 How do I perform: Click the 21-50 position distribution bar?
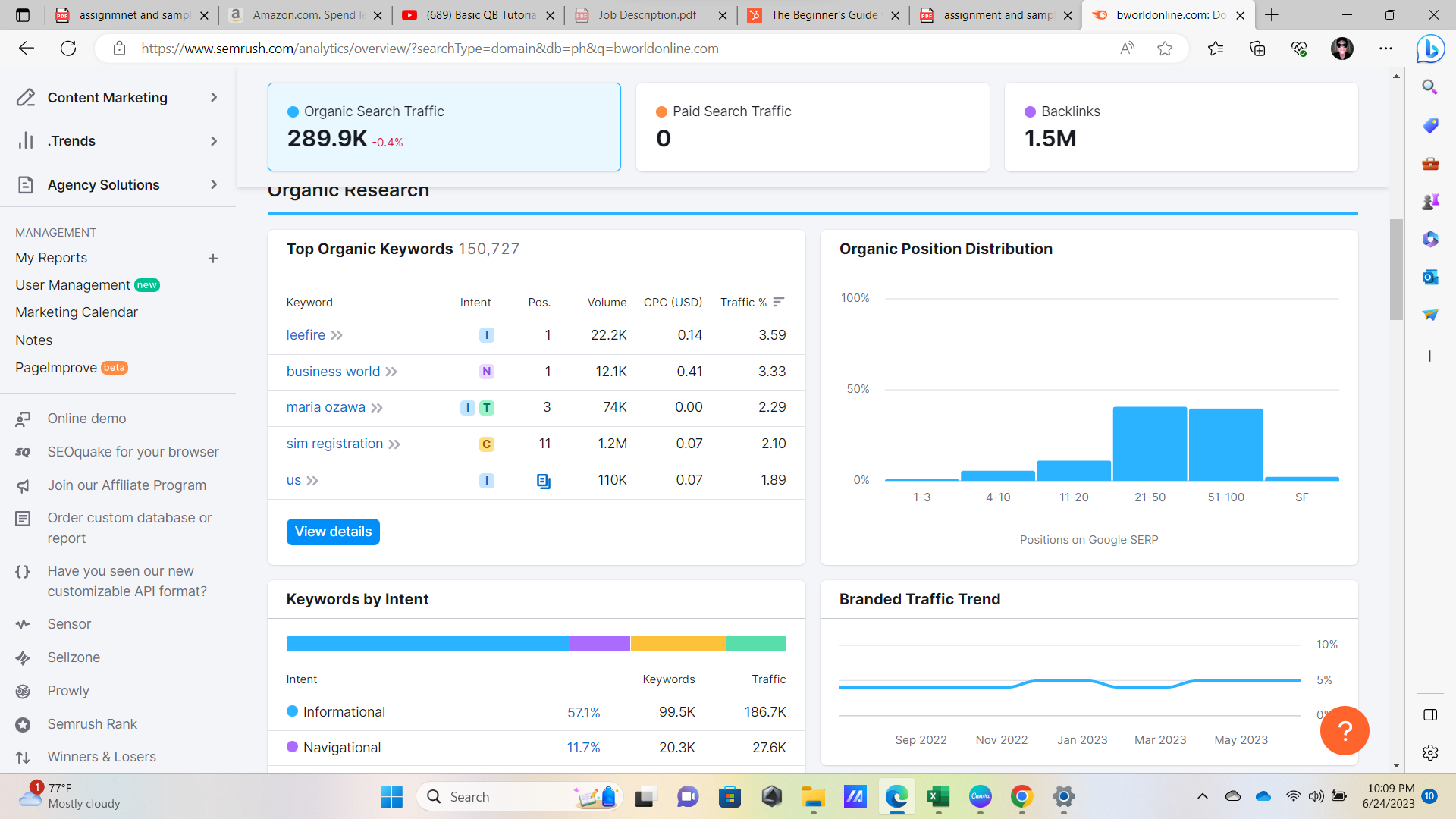point(1150,444)
